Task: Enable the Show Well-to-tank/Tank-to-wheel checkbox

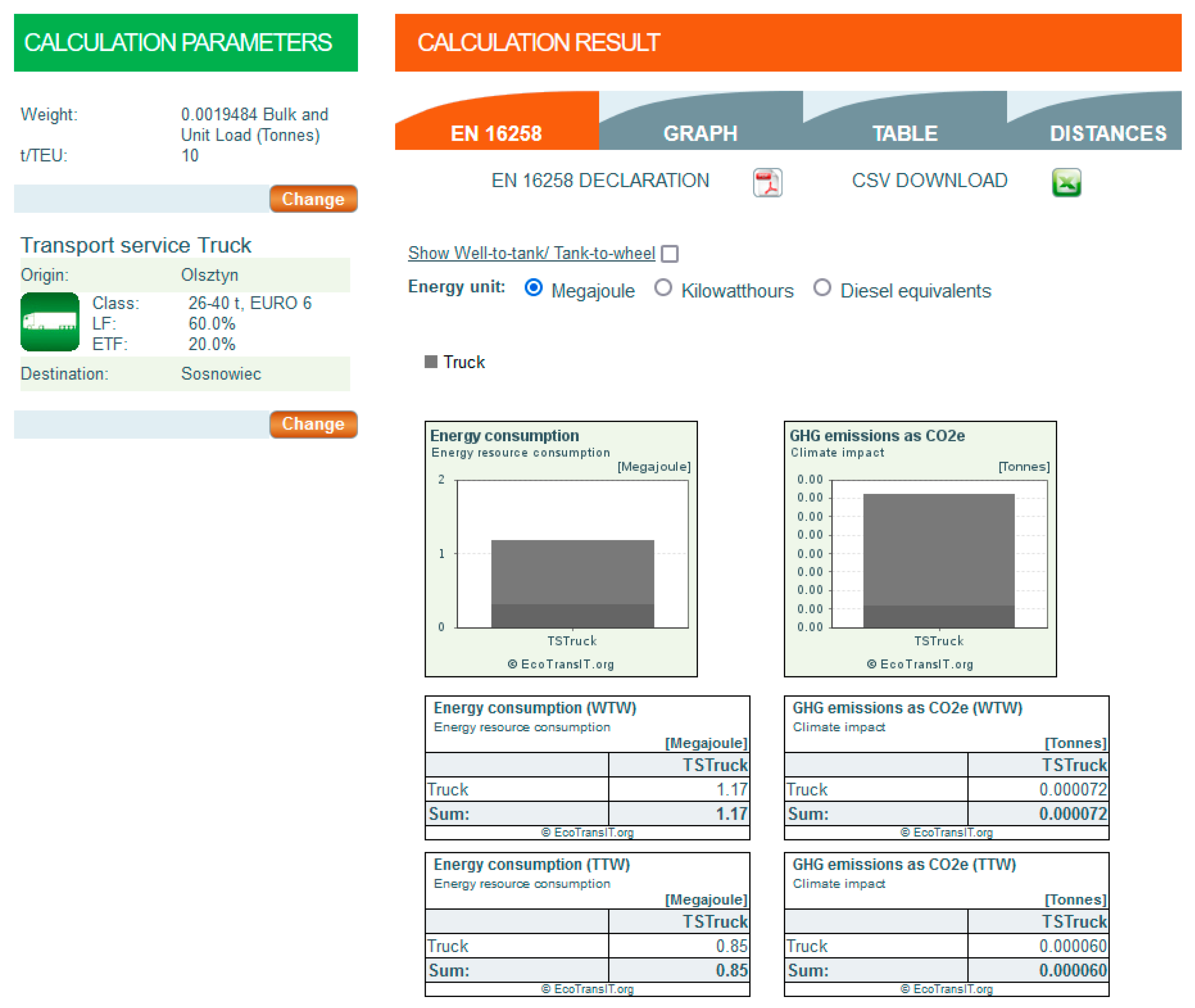Action: coord(670,253)
